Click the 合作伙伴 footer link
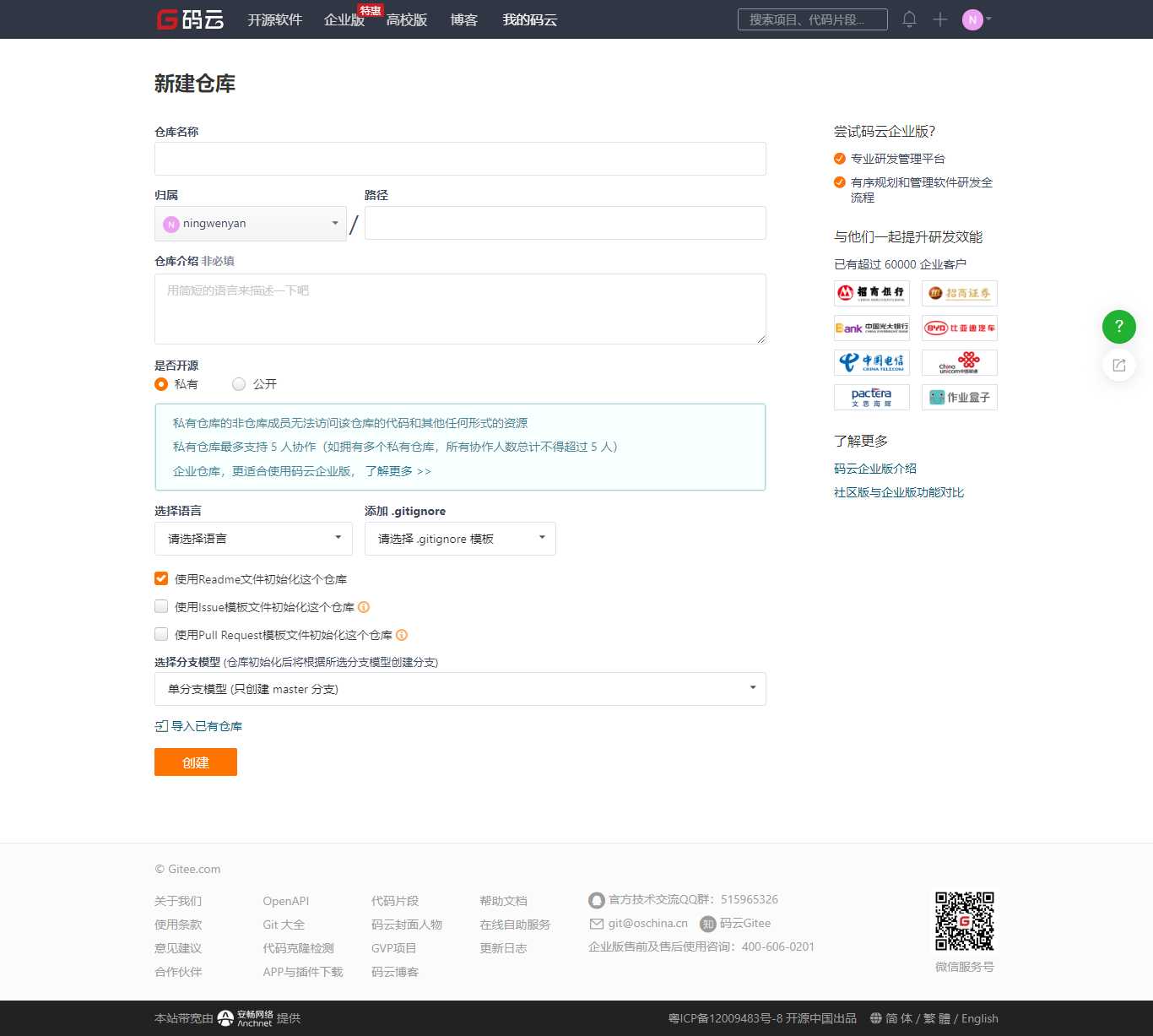Screen dimensions: 1153x1036 [x=178, y=972]
